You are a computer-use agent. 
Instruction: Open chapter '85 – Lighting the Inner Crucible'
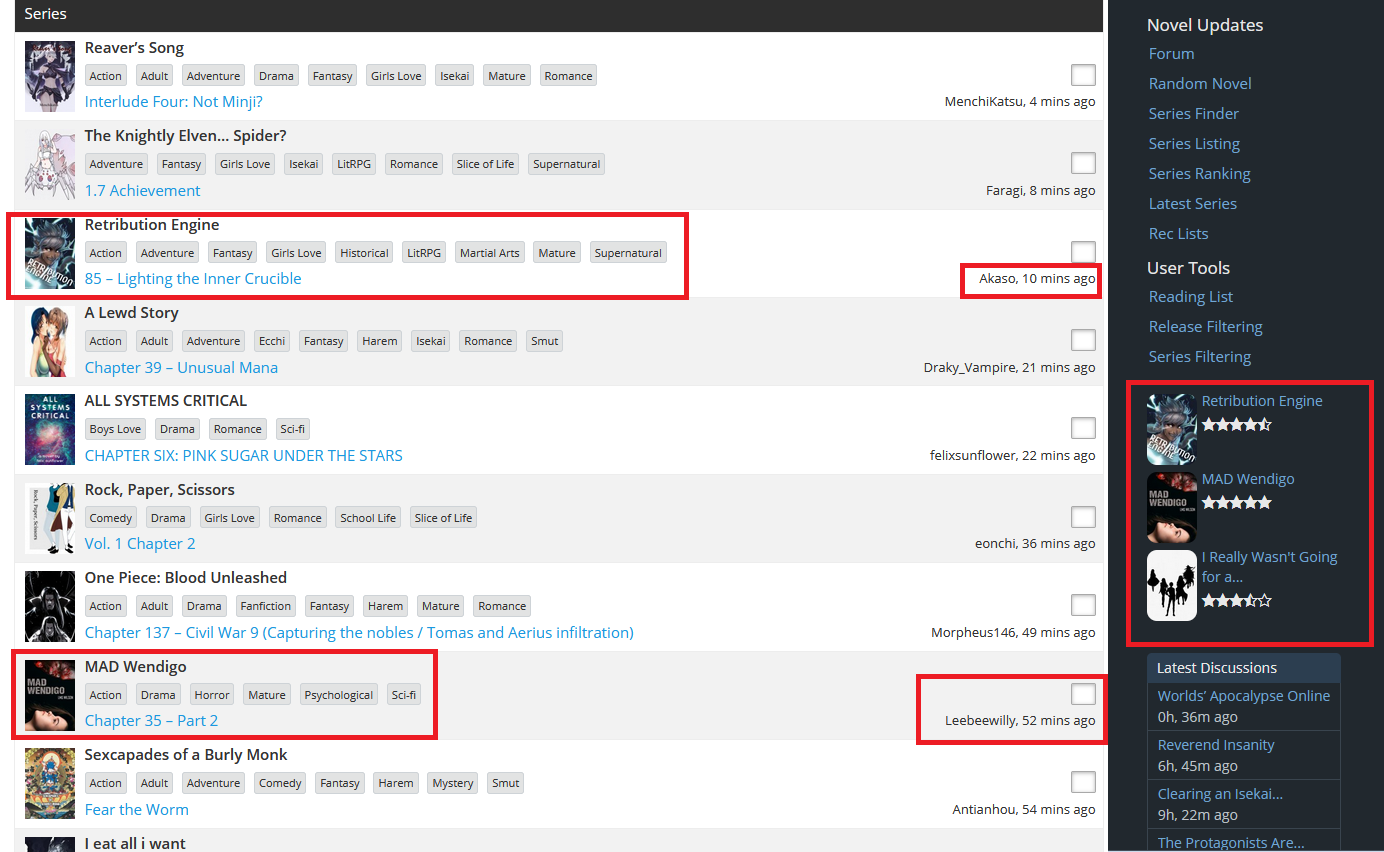193,279
